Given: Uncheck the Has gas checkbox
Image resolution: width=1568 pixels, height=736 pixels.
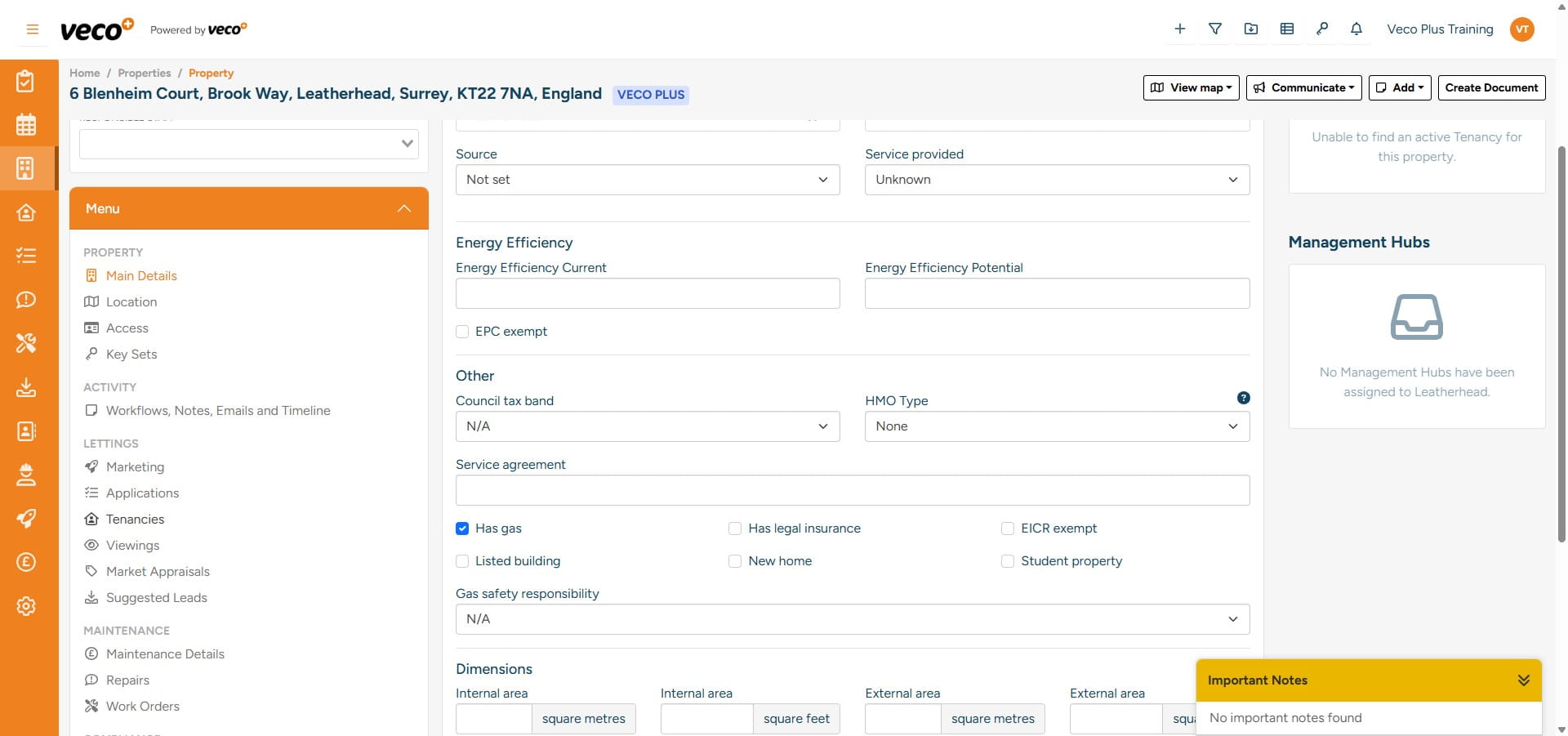Looking at the screenshot, I should [x=462, y=529].
